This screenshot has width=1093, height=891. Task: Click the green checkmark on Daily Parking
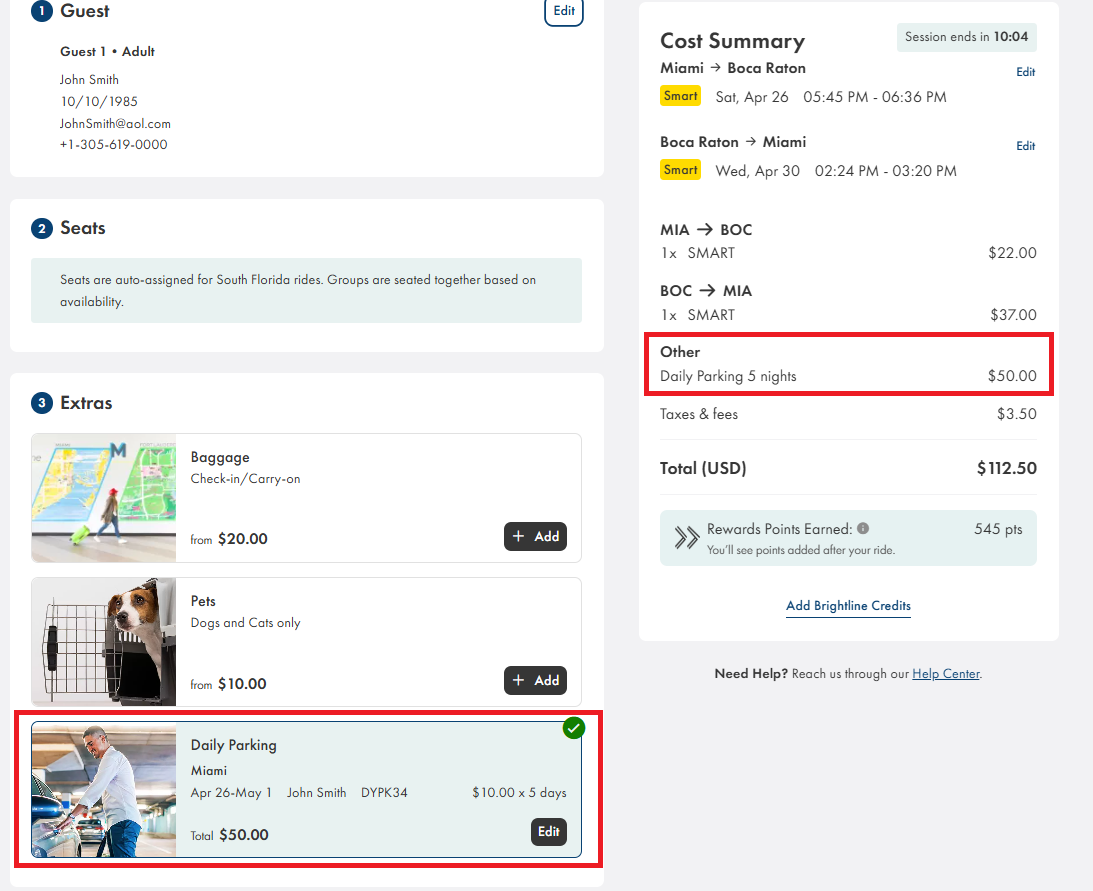[x=573, y=728]
